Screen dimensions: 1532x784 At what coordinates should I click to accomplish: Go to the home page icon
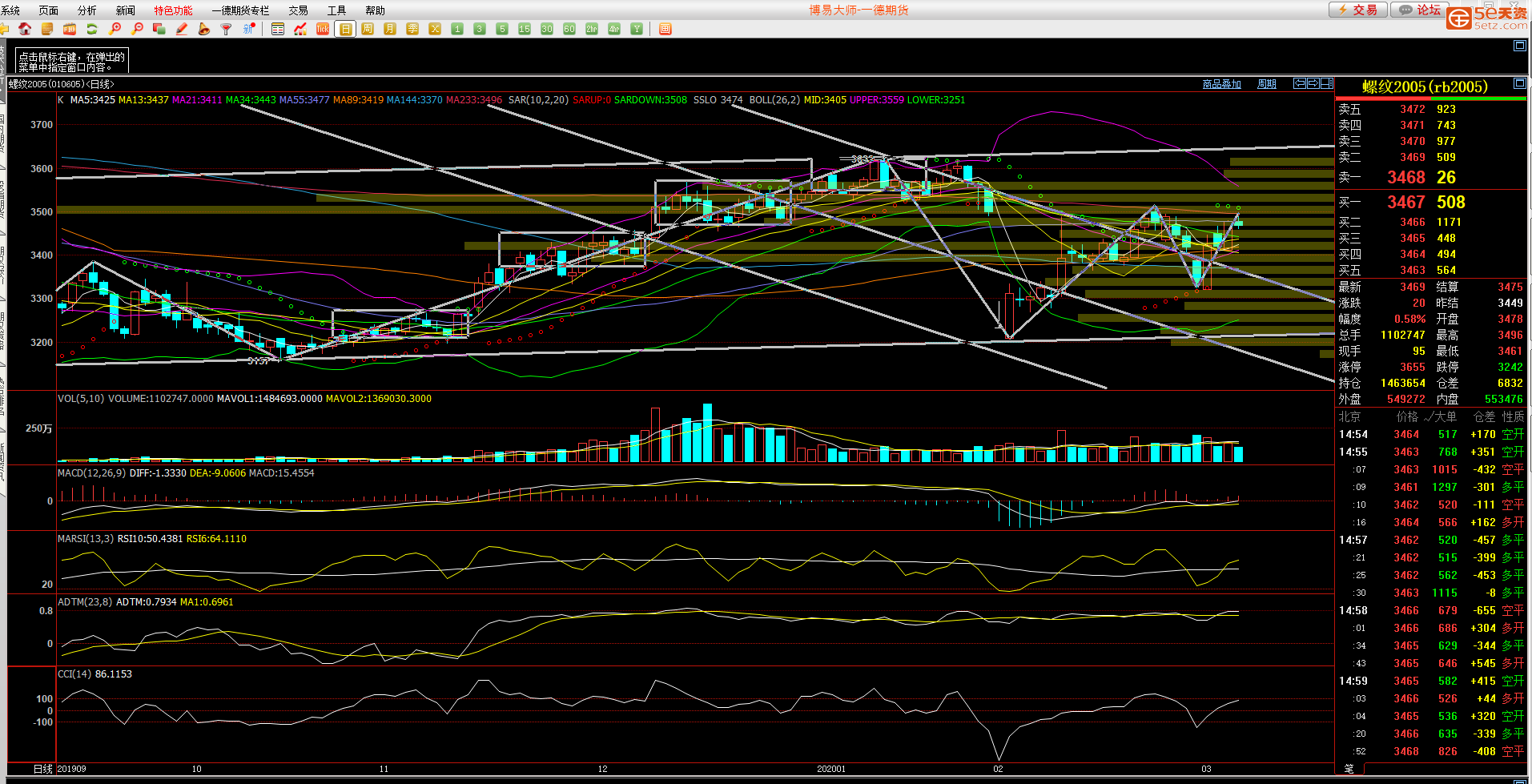click(x=25, y=29)
